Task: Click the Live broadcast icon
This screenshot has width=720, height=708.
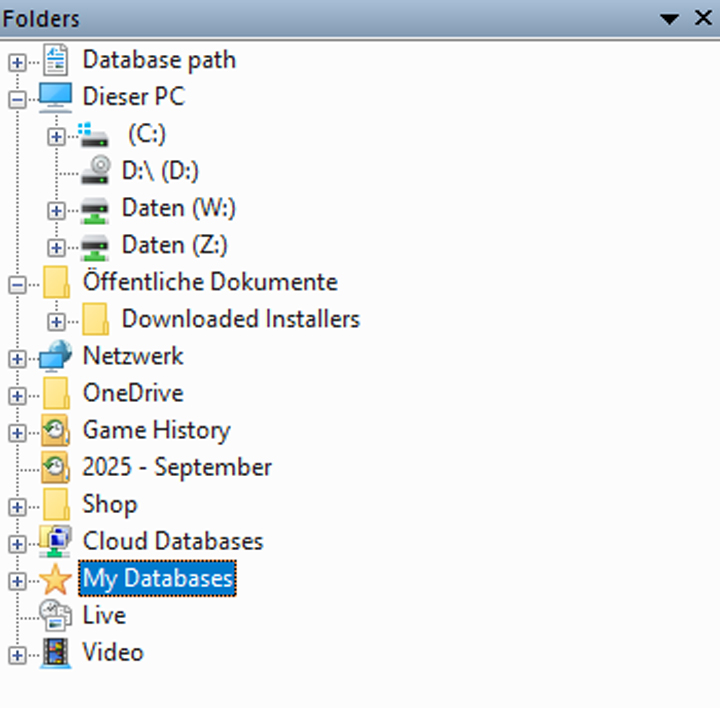Action: [x=56, y=616]
